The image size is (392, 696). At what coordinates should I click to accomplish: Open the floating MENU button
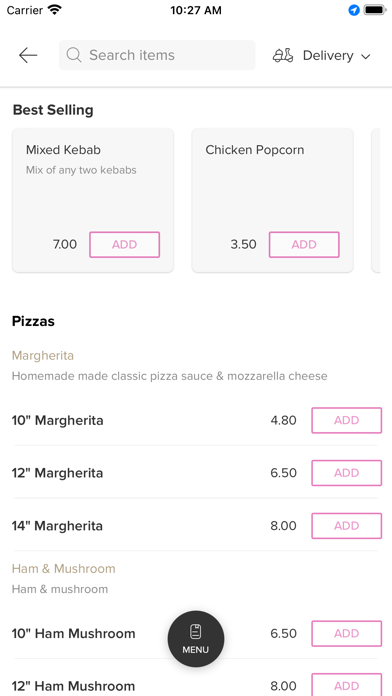tap(196, 639)
